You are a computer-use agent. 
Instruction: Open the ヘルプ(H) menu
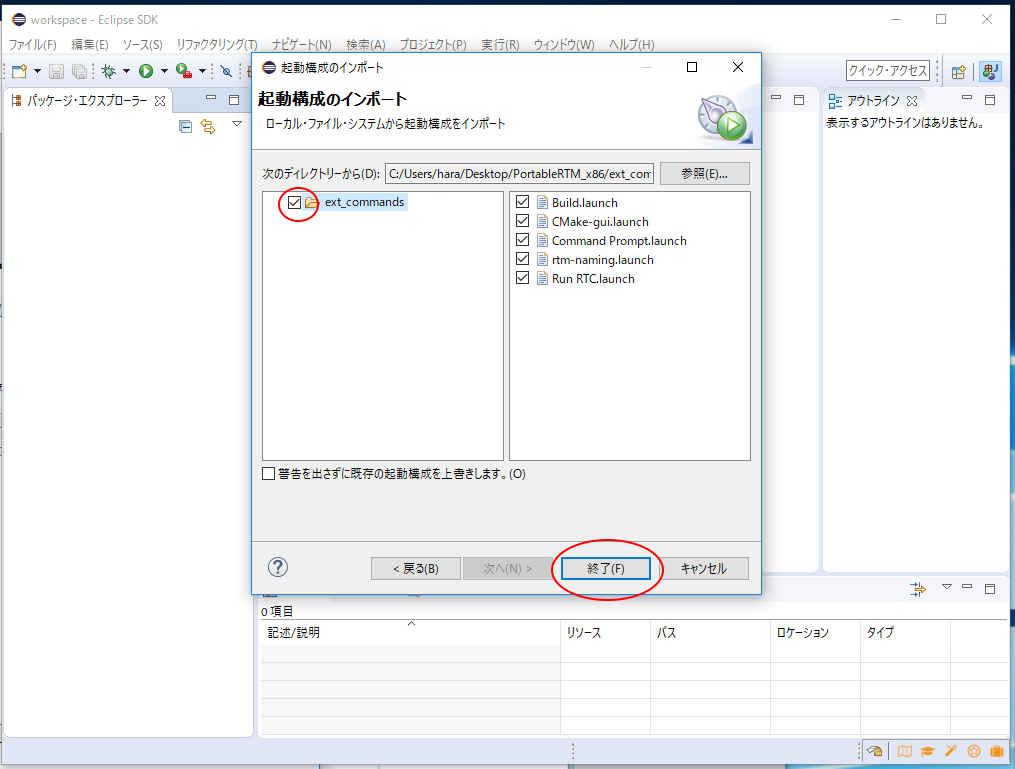coord(631,45)
